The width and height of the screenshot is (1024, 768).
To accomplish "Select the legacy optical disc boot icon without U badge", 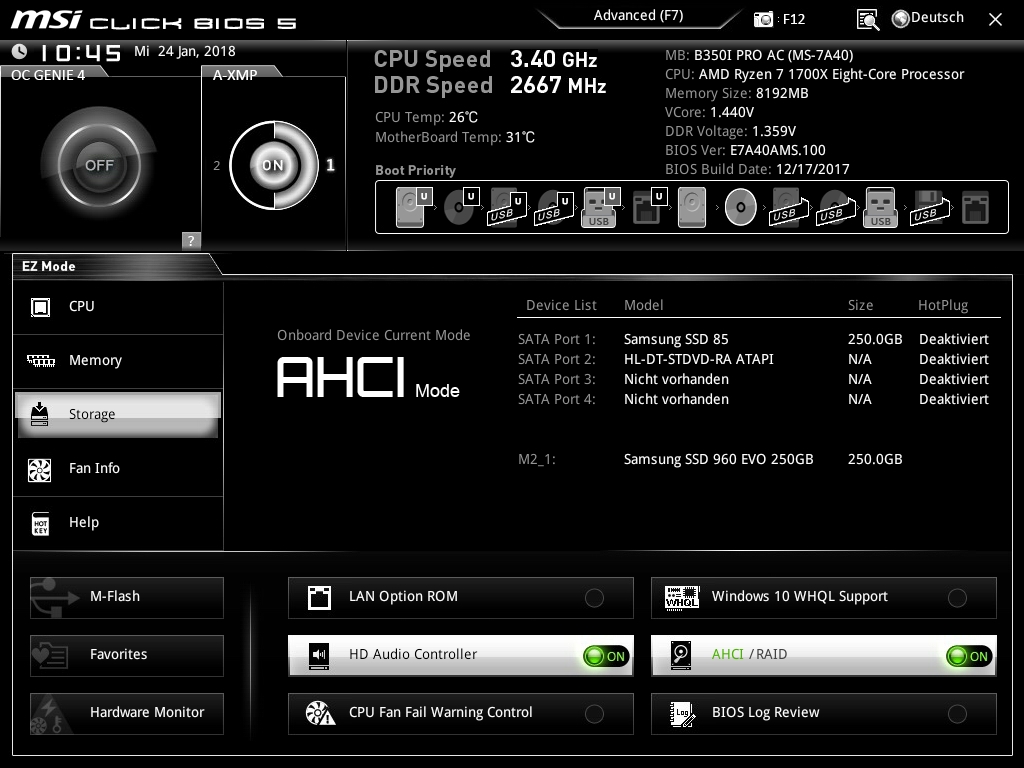I will click(741, 207).
